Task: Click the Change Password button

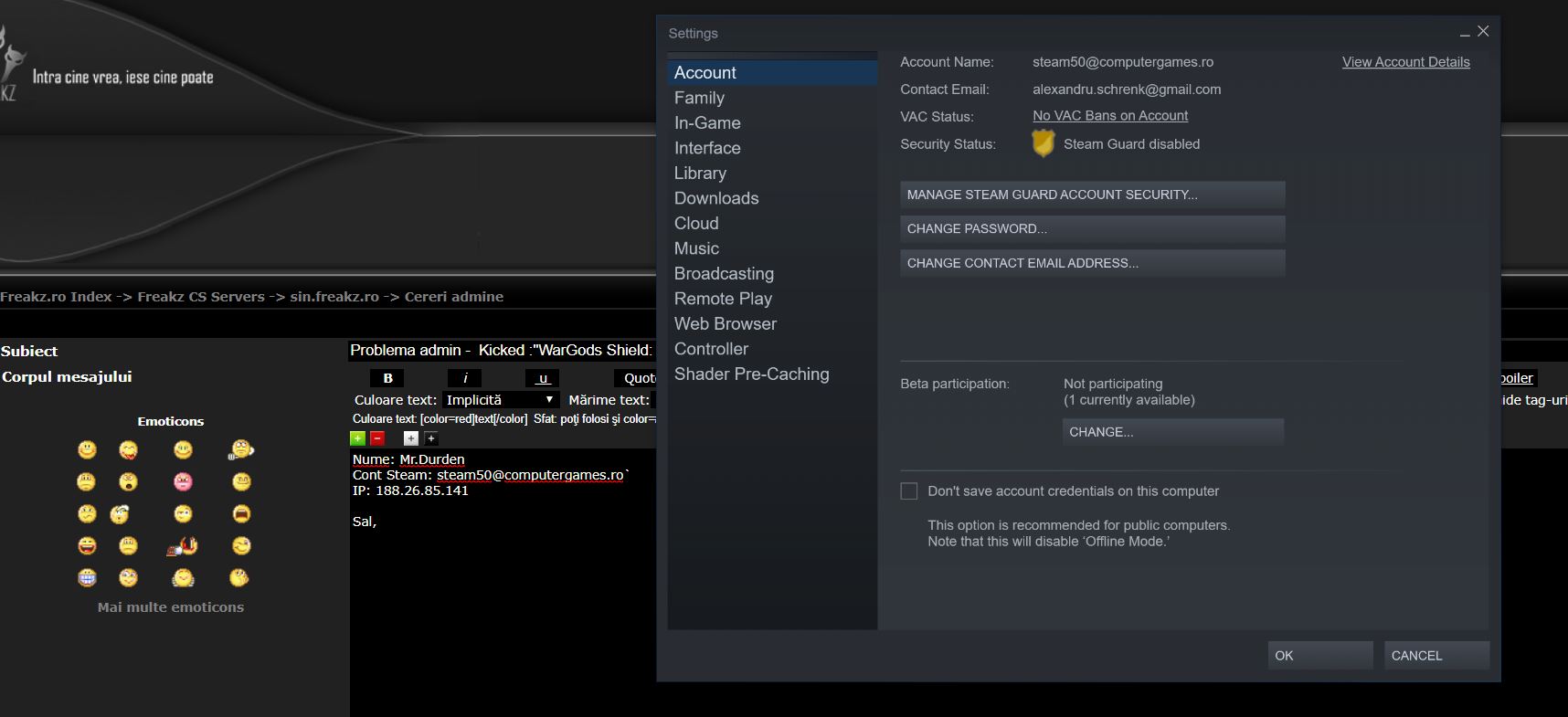Action: point(1093,228)
